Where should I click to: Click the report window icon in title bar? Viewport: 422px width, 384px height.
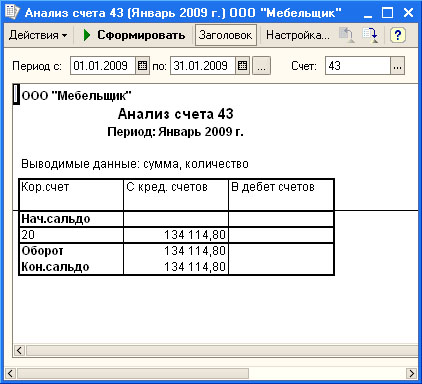(x=12, y=13)
